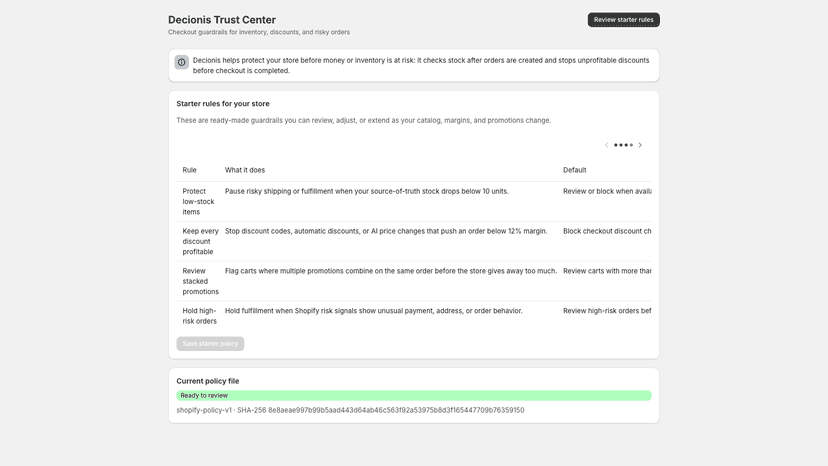This screenshot has width=828, height=466.
Task: Click the info icon in the banner
Action: [182, 62]
